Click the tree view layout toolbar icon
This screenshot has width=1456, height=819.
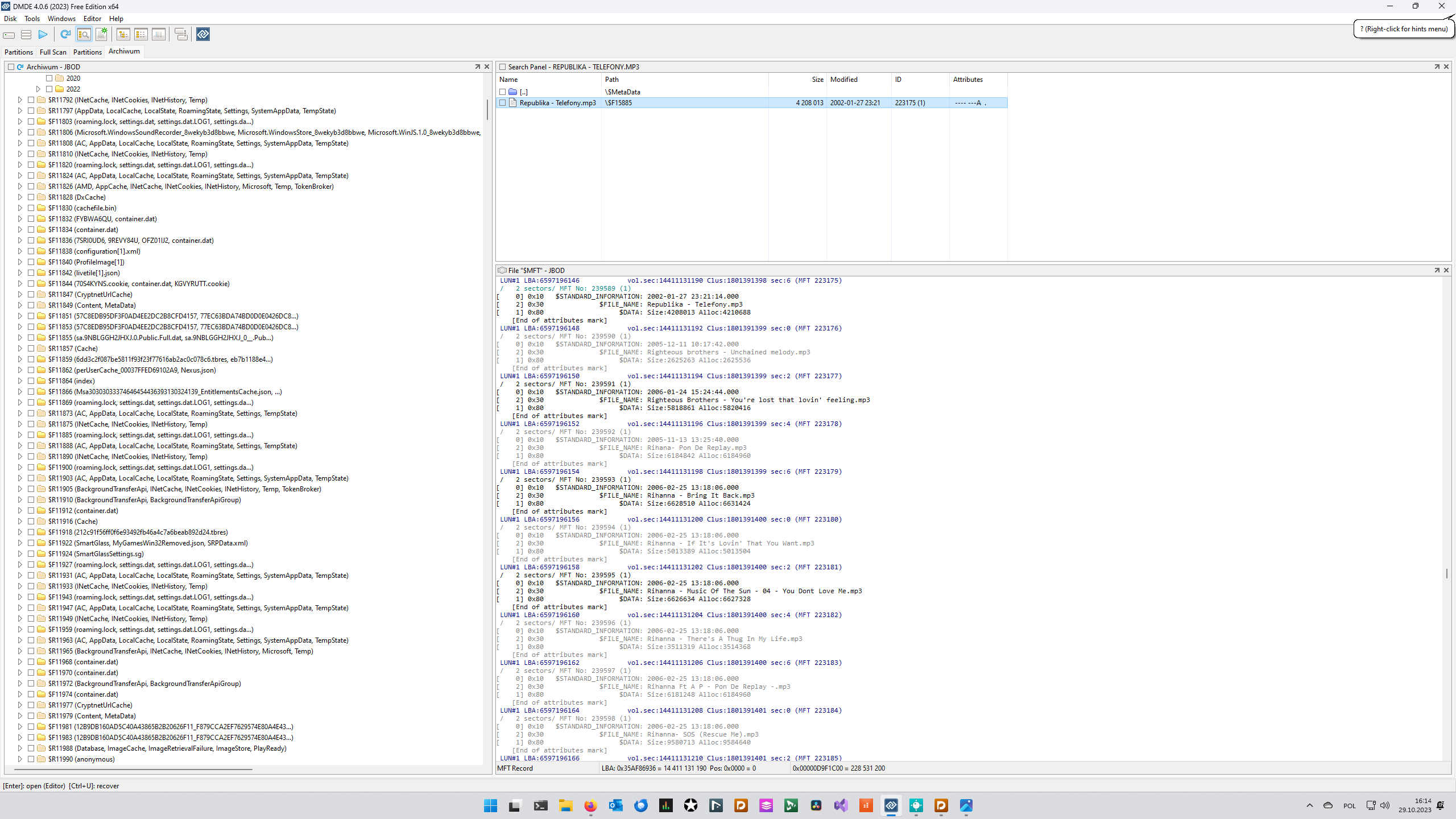(123, 35)
